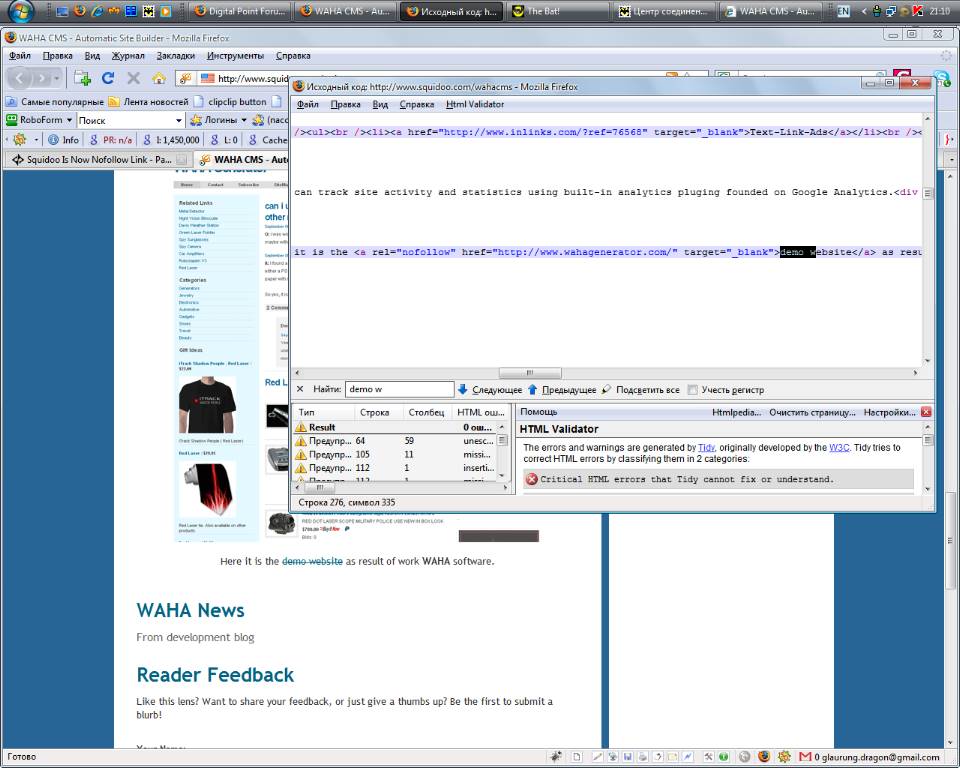960x768 pixels.
Task: Launch Firefox from the quick launch bar
Action: coord(80,10)
